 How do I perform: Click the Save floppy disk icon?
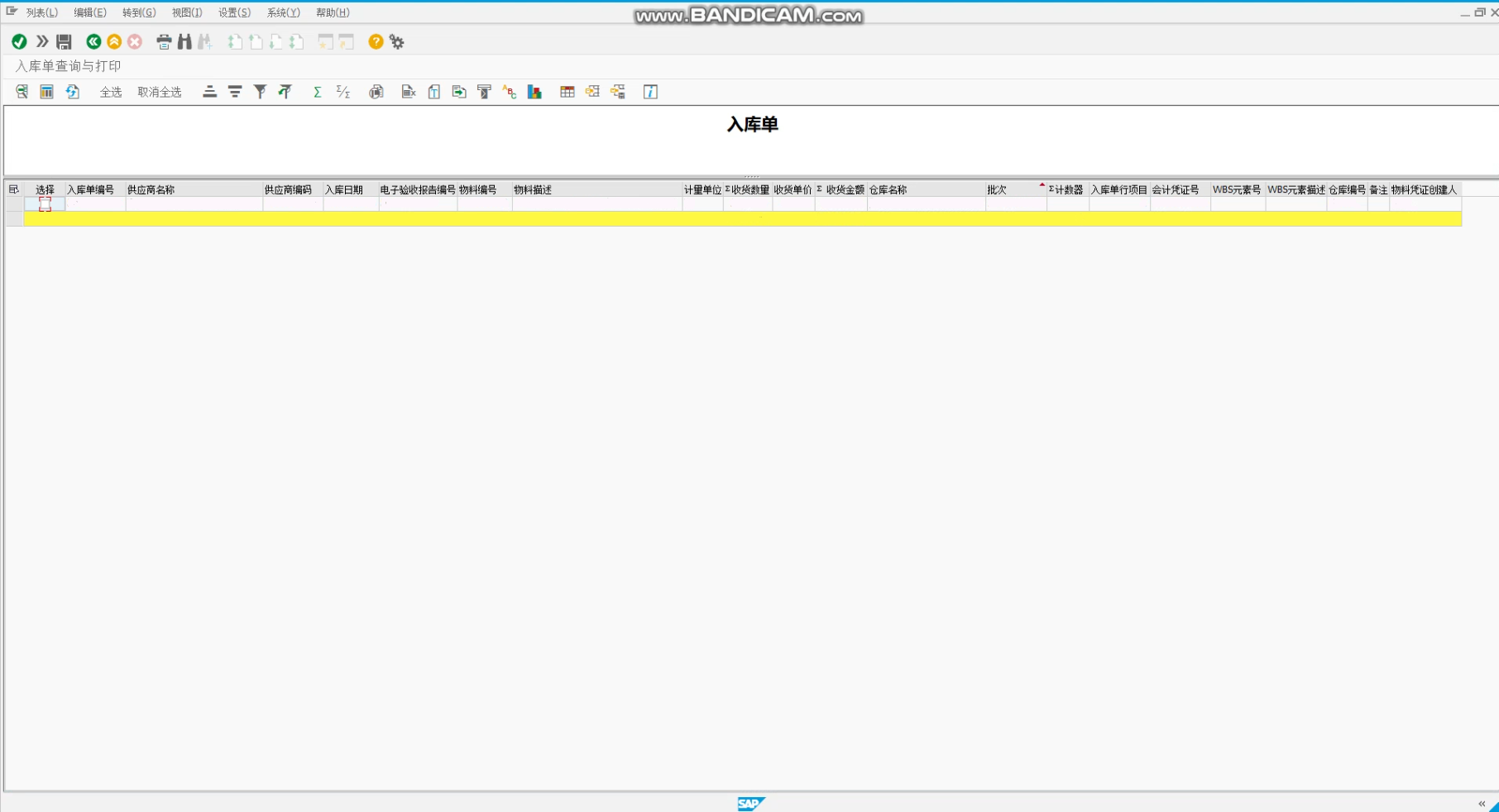[64, 42]
